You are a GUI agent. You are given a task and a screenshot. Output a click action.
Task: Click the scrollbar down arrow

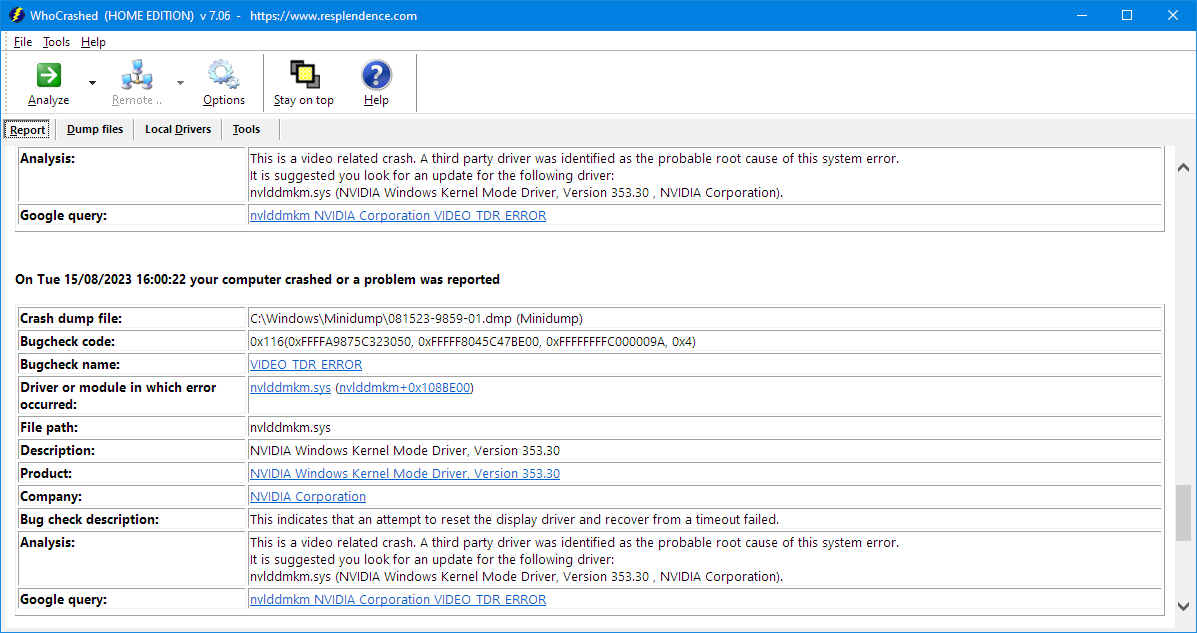(x=1184, y=606)
